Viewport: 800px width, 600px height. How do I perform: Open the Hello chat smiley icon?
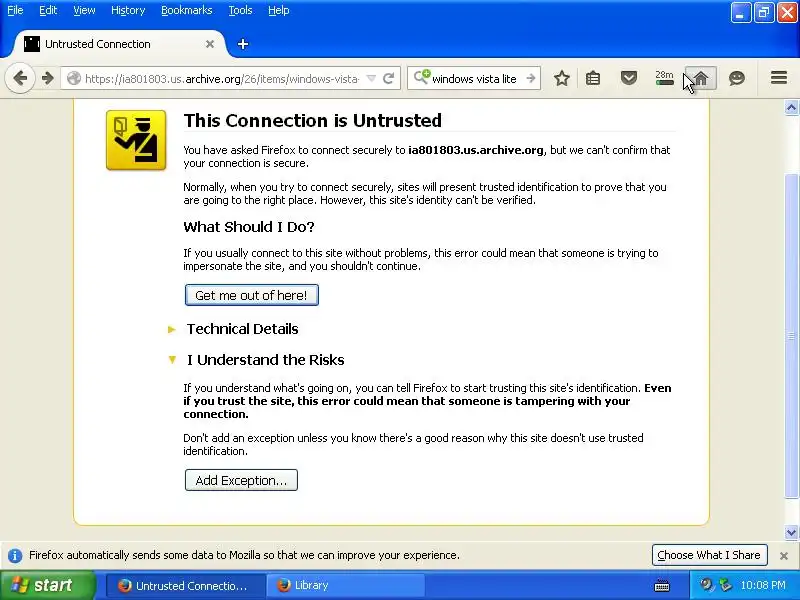pyautogui.click(x=737, y=78)
